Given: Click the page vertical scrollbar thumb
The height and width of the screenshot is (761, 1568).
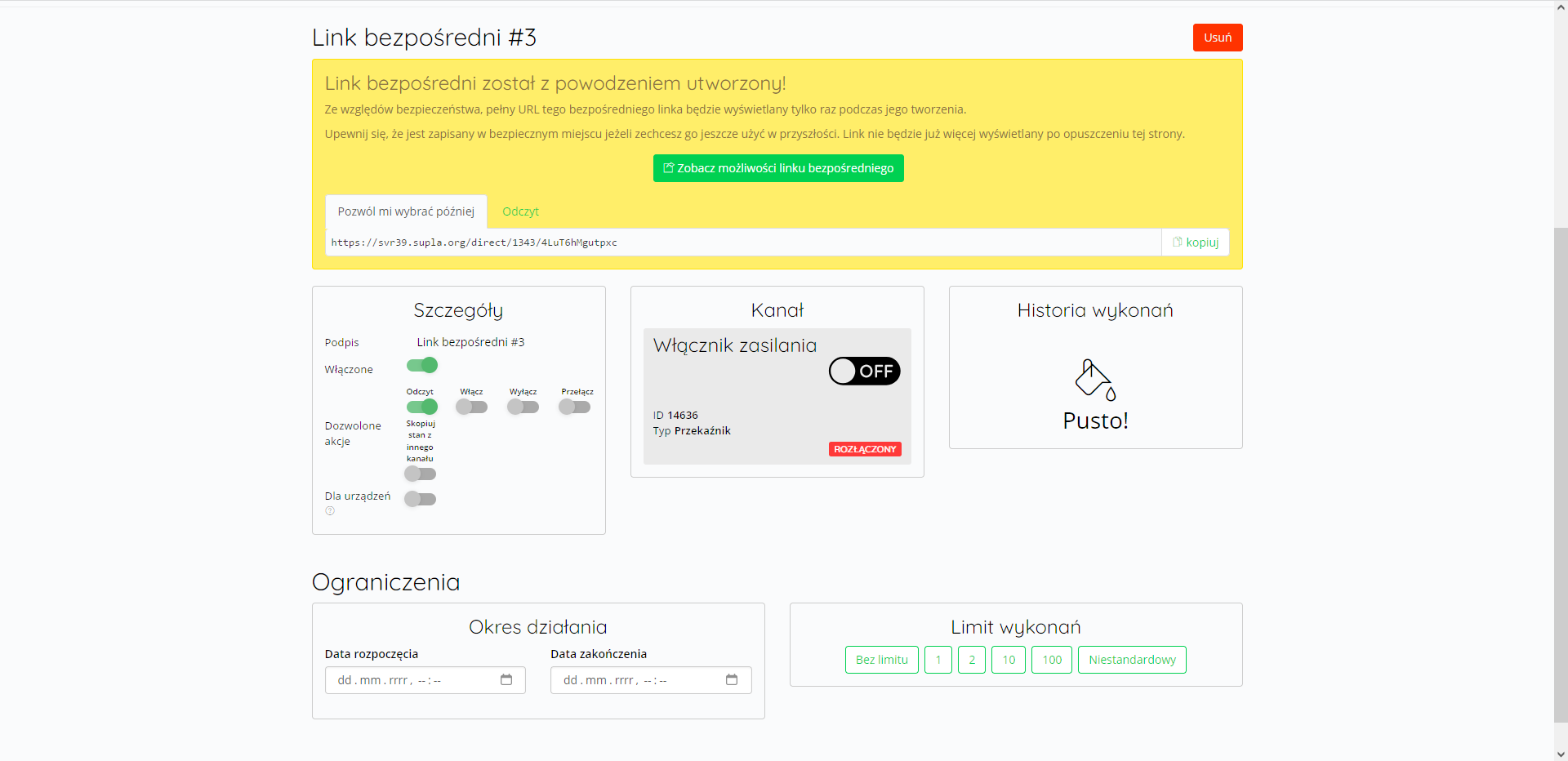Looking at the screenshot, I should point(1561,474).
